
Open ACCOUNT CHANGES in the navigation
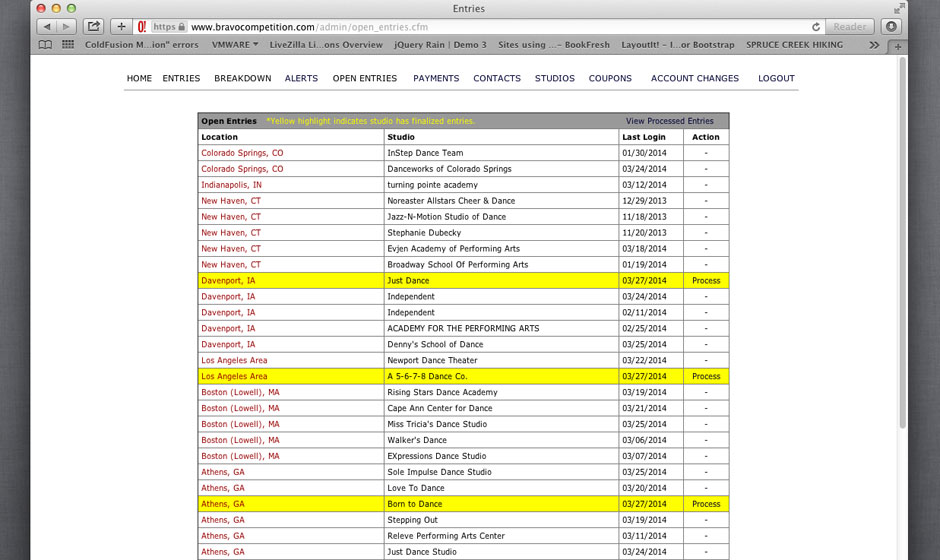pyautogui.click(x=695, y=79)
